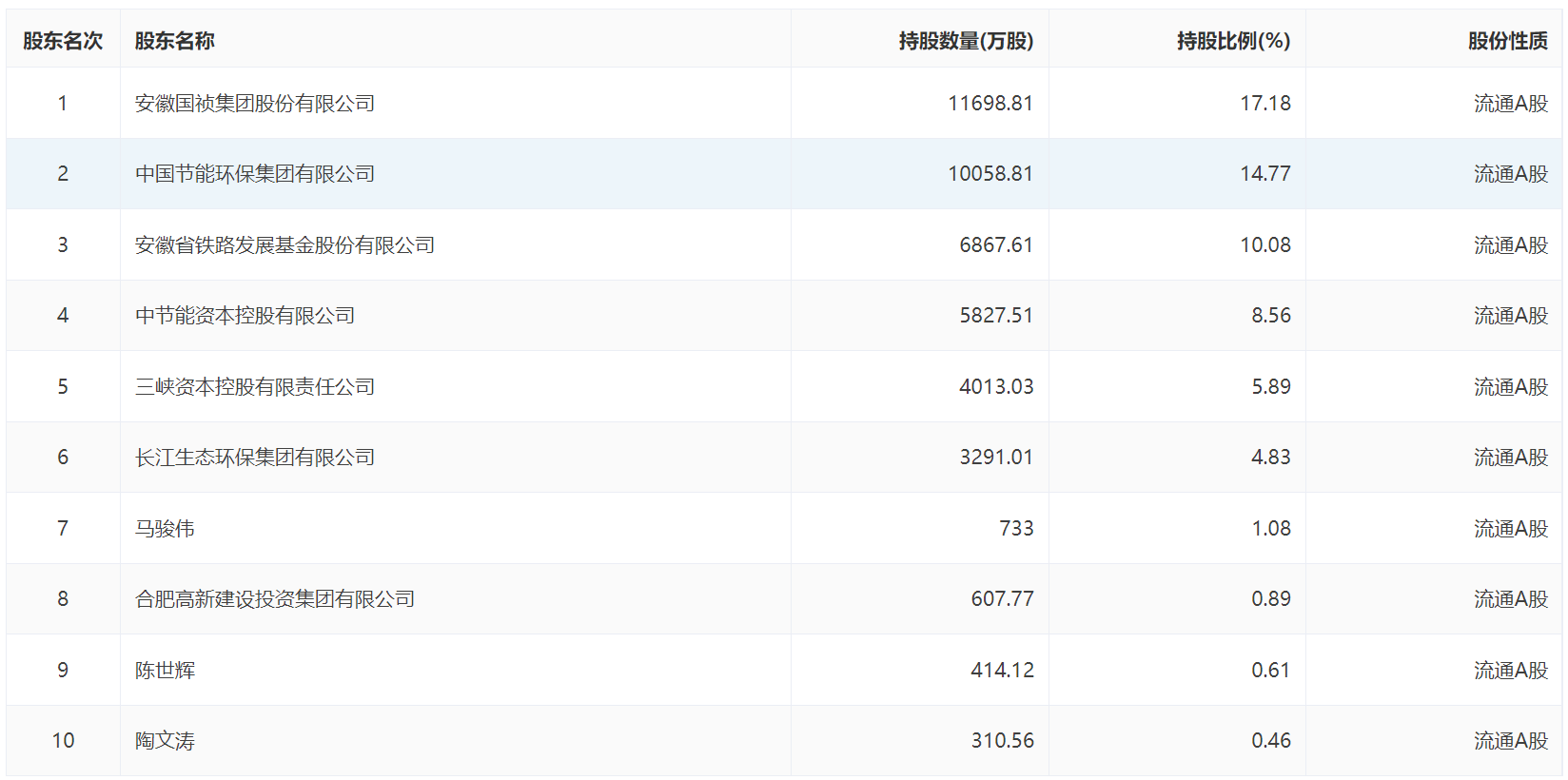Click the 股东名称 column header

tap(175, 41)
